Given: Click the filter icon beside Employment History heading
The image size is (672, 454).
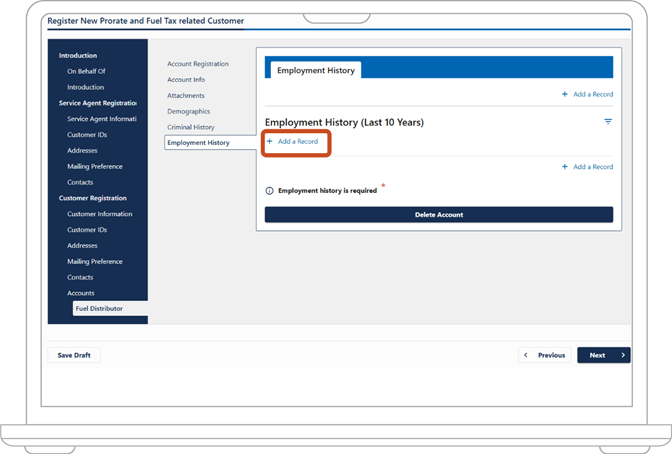Looking at the screenshot, I should [x=608, y=122].
